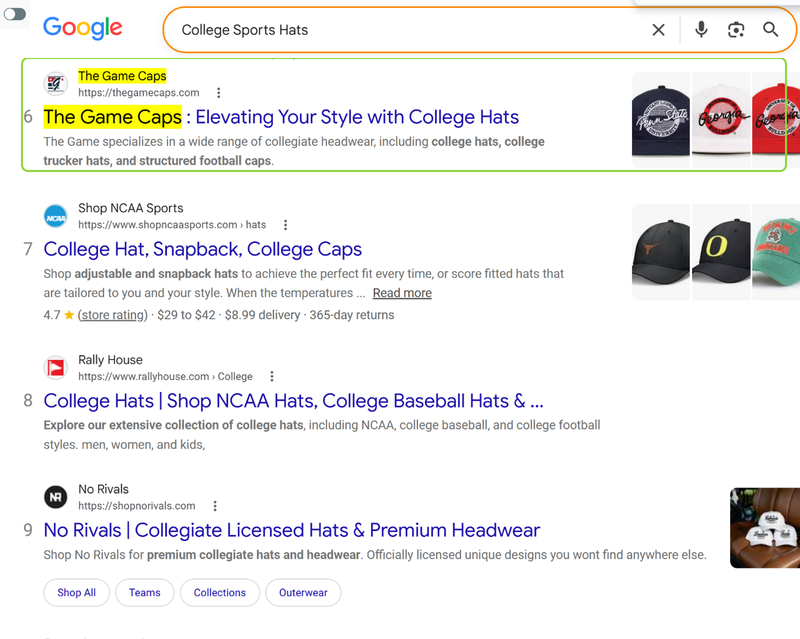
Task: Click the Rally House flag favicon
Action: point(56,368)
